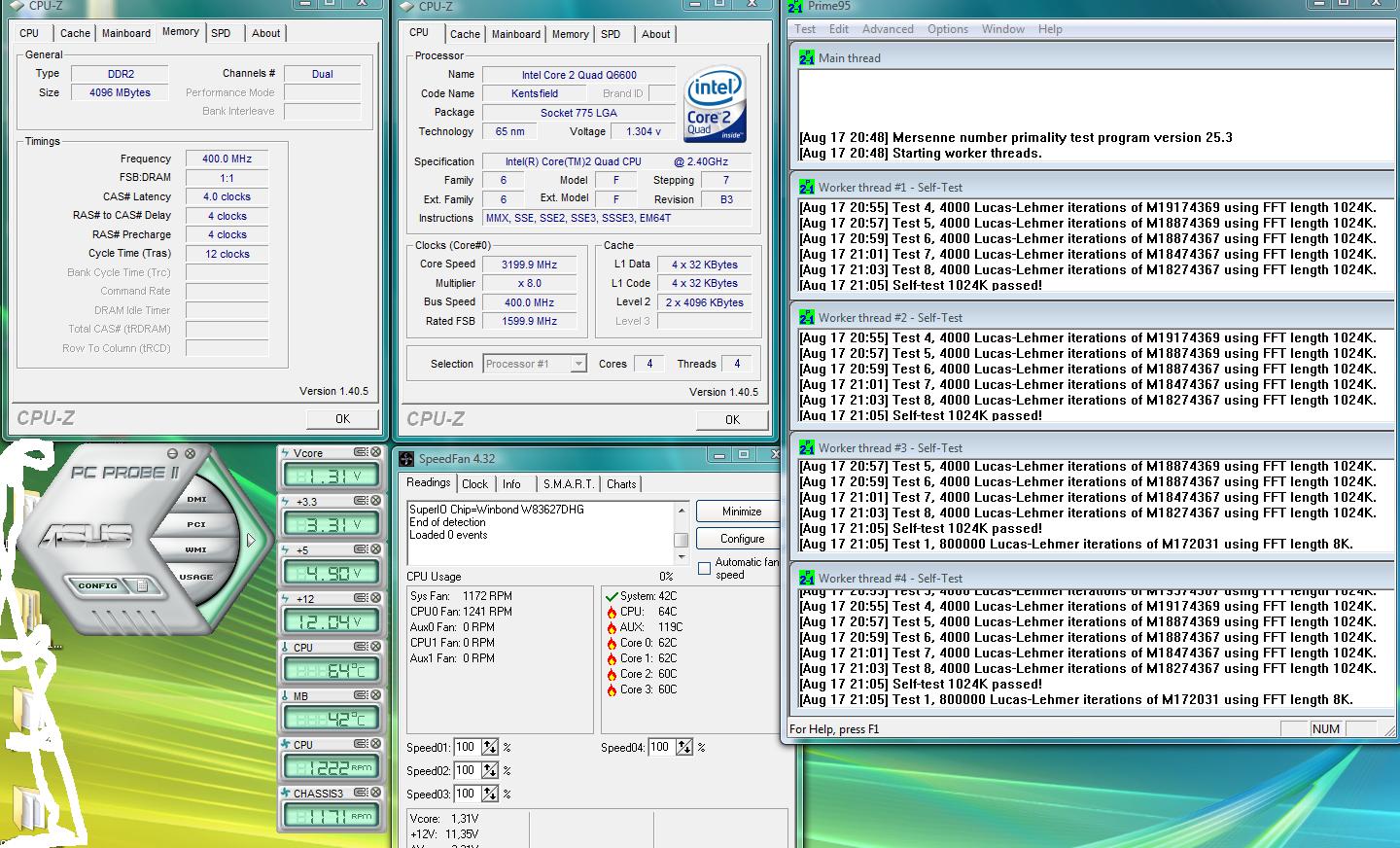Open the Test menu in Prime95

coord(805,29)
